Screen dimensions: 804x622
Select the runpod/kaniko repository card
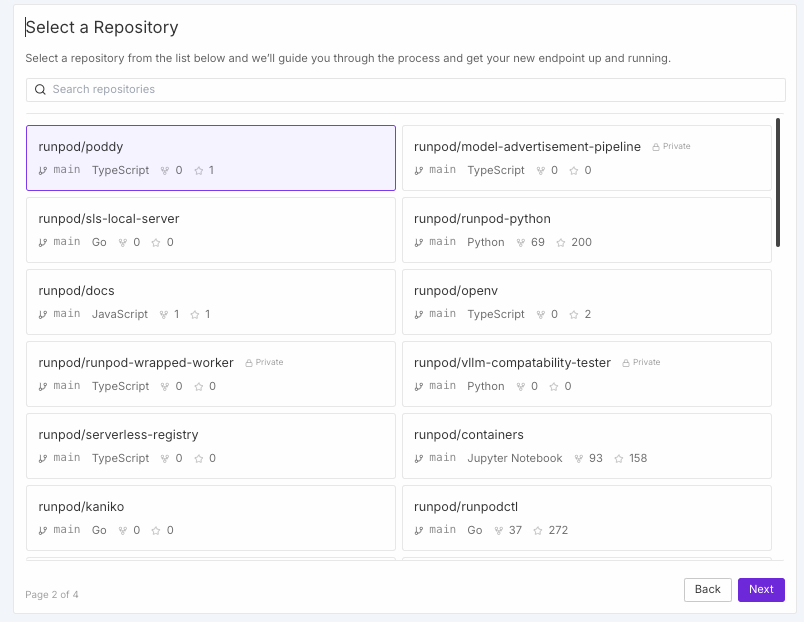(210, 517)
